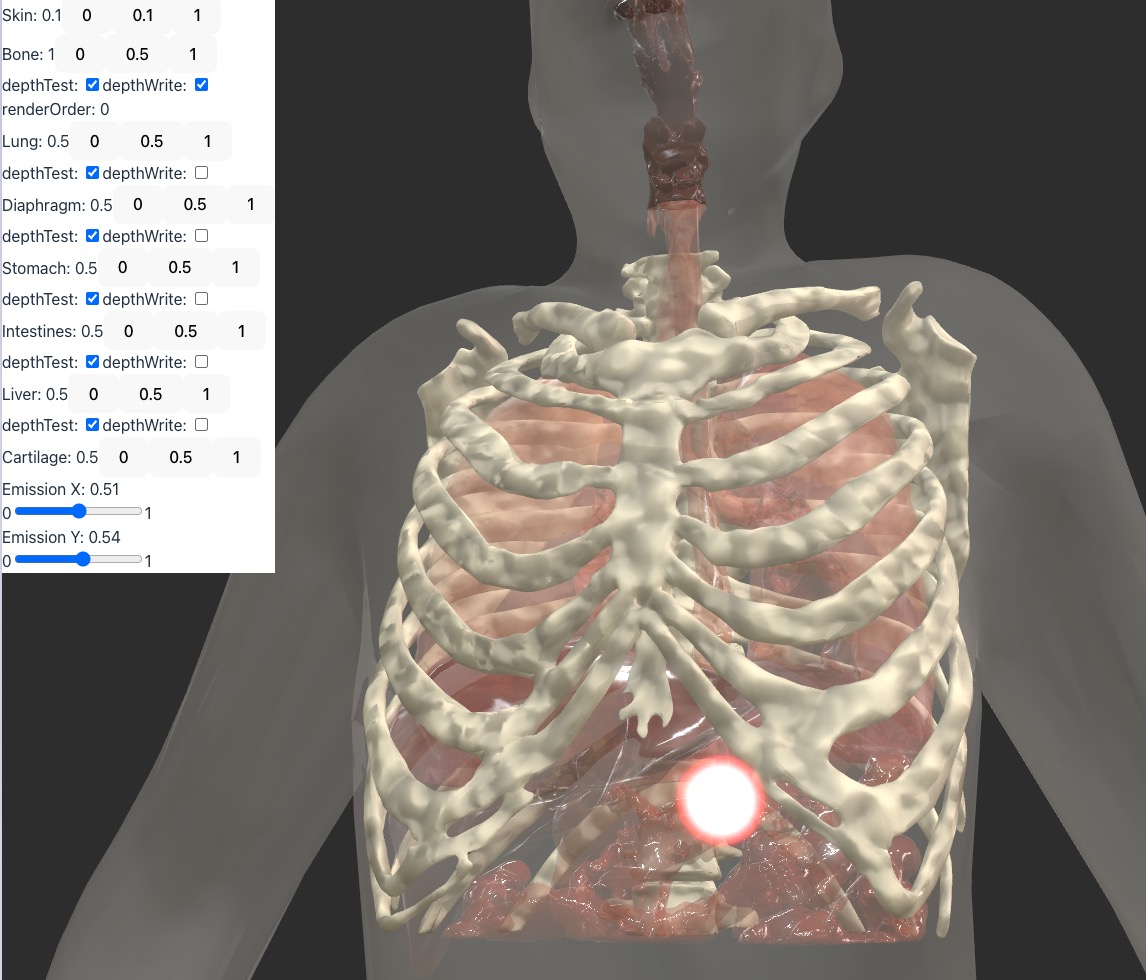The width and height of the screenshot is (1146, 980).
Task: Enable Lung depthWrite checkbox
Action: (x=202, y=172)
